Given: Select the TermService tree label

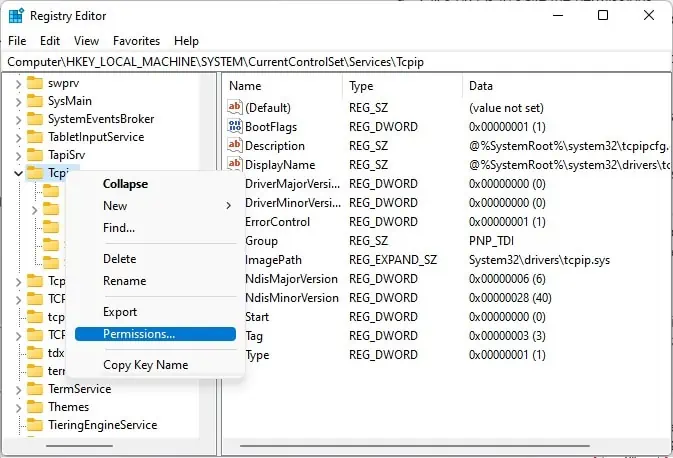Looking at the screenshot, I should click(79, 389).
